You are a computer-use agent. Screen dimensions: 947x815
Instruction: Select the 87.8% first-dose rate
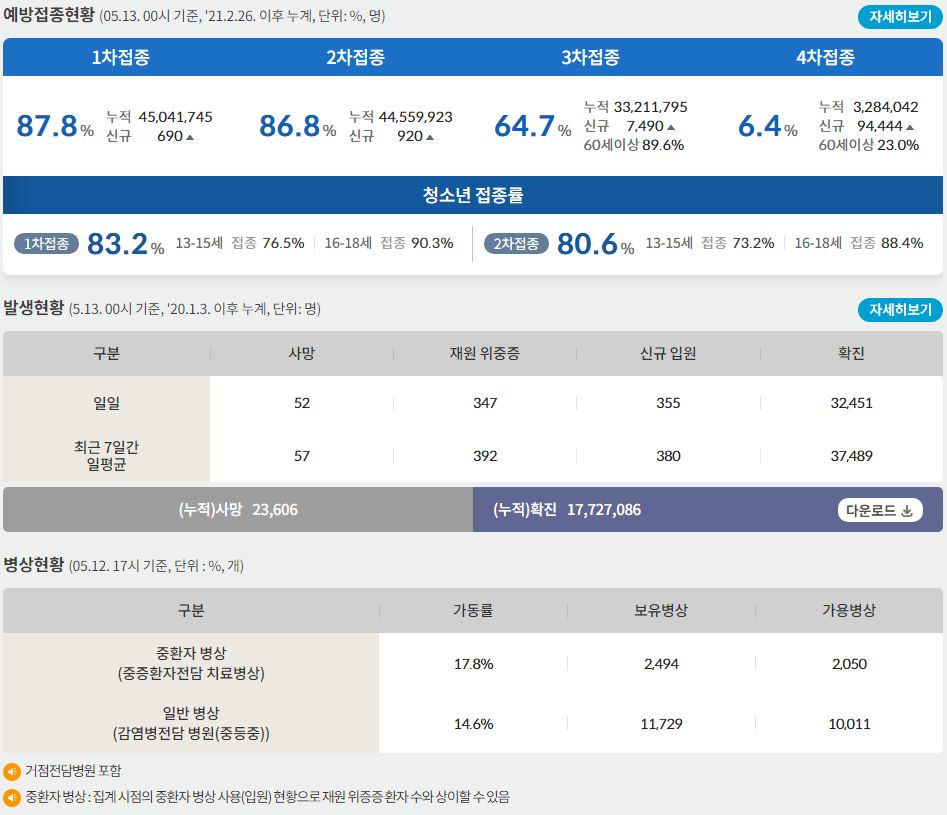pyautogui.click(x=55, y=126)
